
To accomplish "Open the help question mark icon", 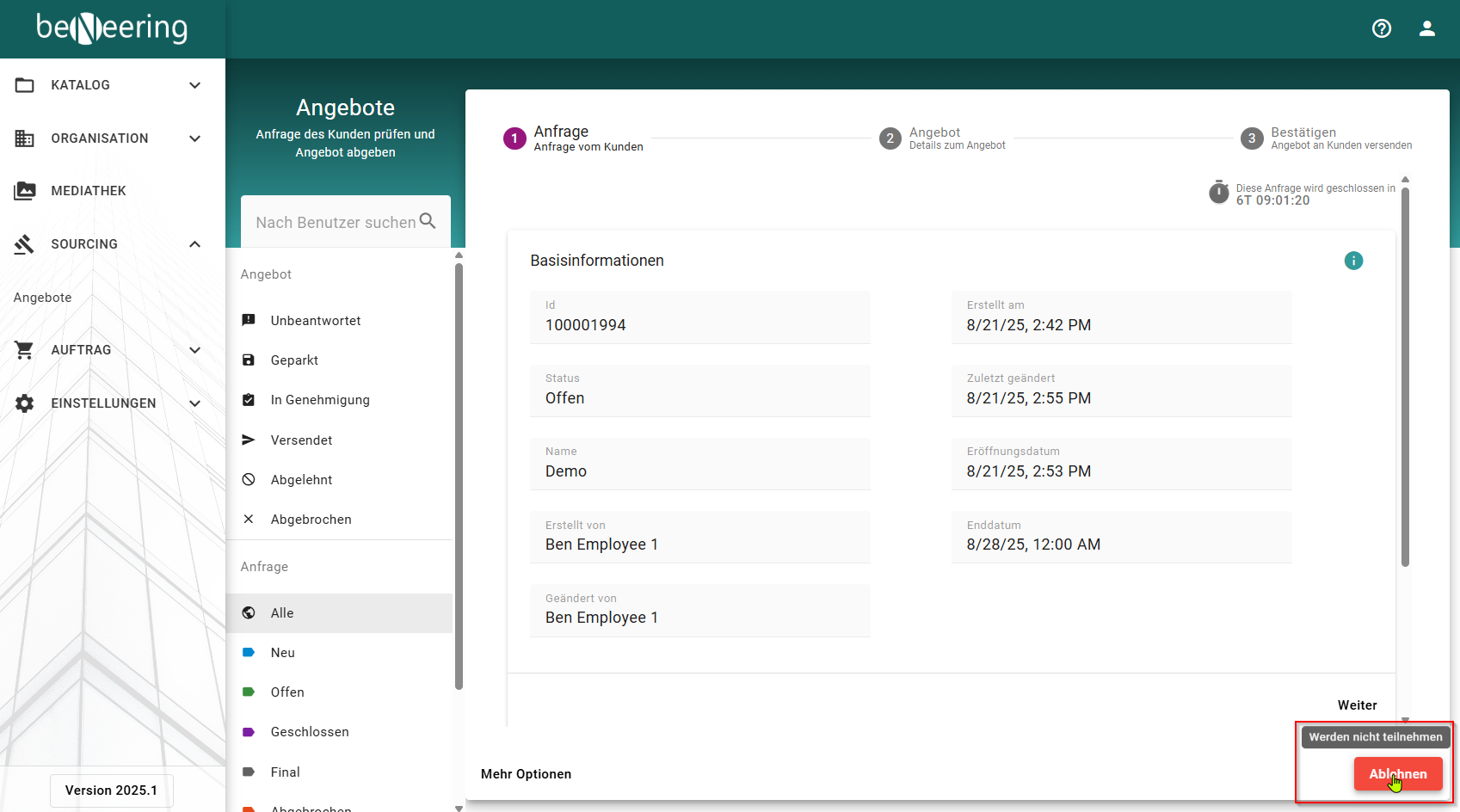I will pyautogui.click(x=1382, y=28).
